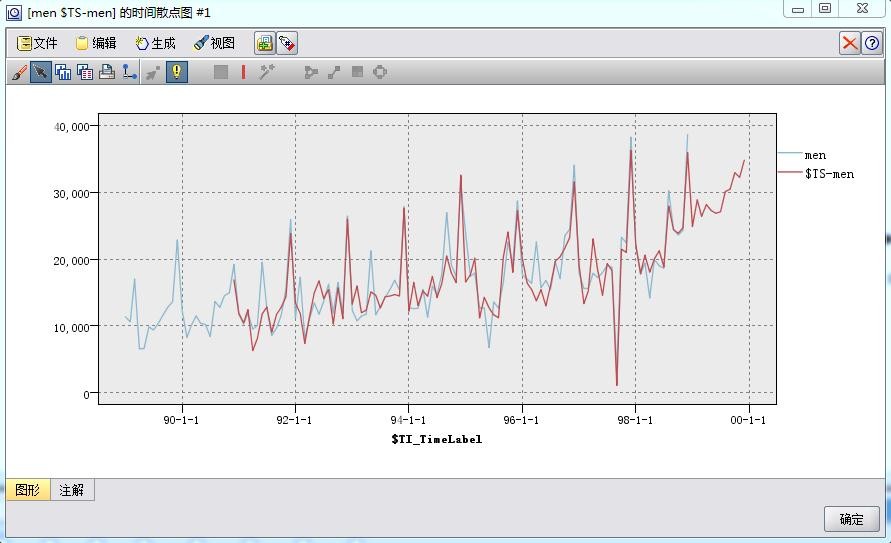Screen dimensions: 891x543
Task: Close the time plot window
Action: tap(862, 9)
